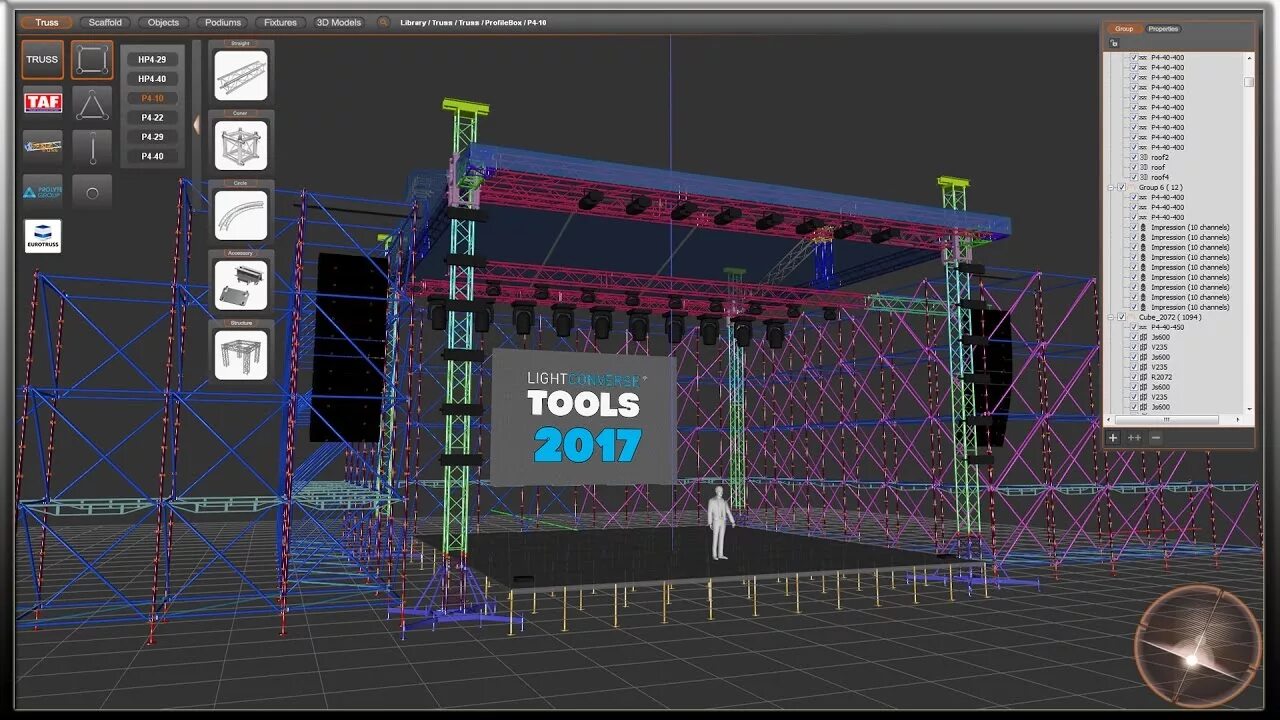This screenshot has height=720, width=1280.
Task: Select the highlighted P4-10 series button
Action: pos(152,98)
